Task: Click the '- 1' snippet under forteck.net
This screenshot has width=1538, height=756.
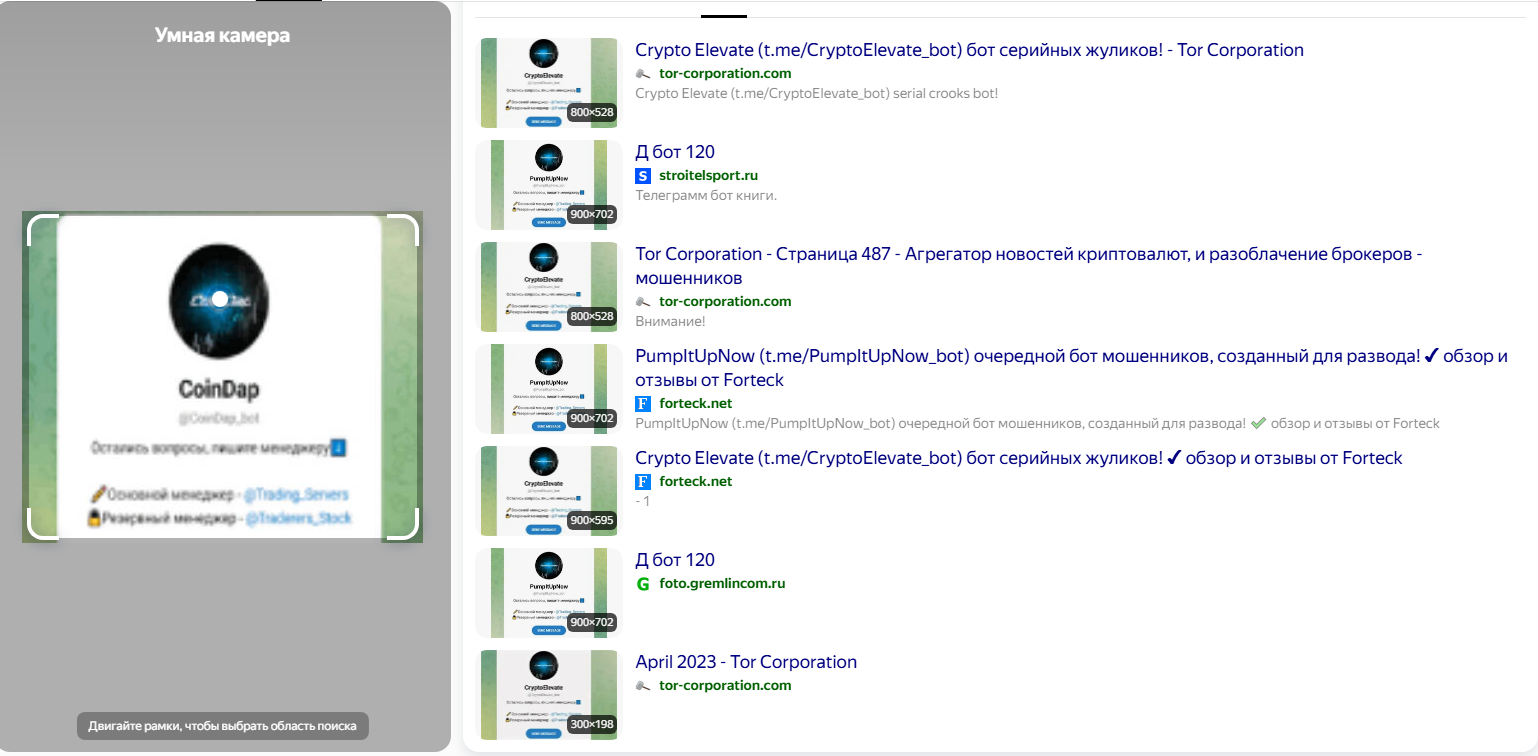Action: (643, 501)
